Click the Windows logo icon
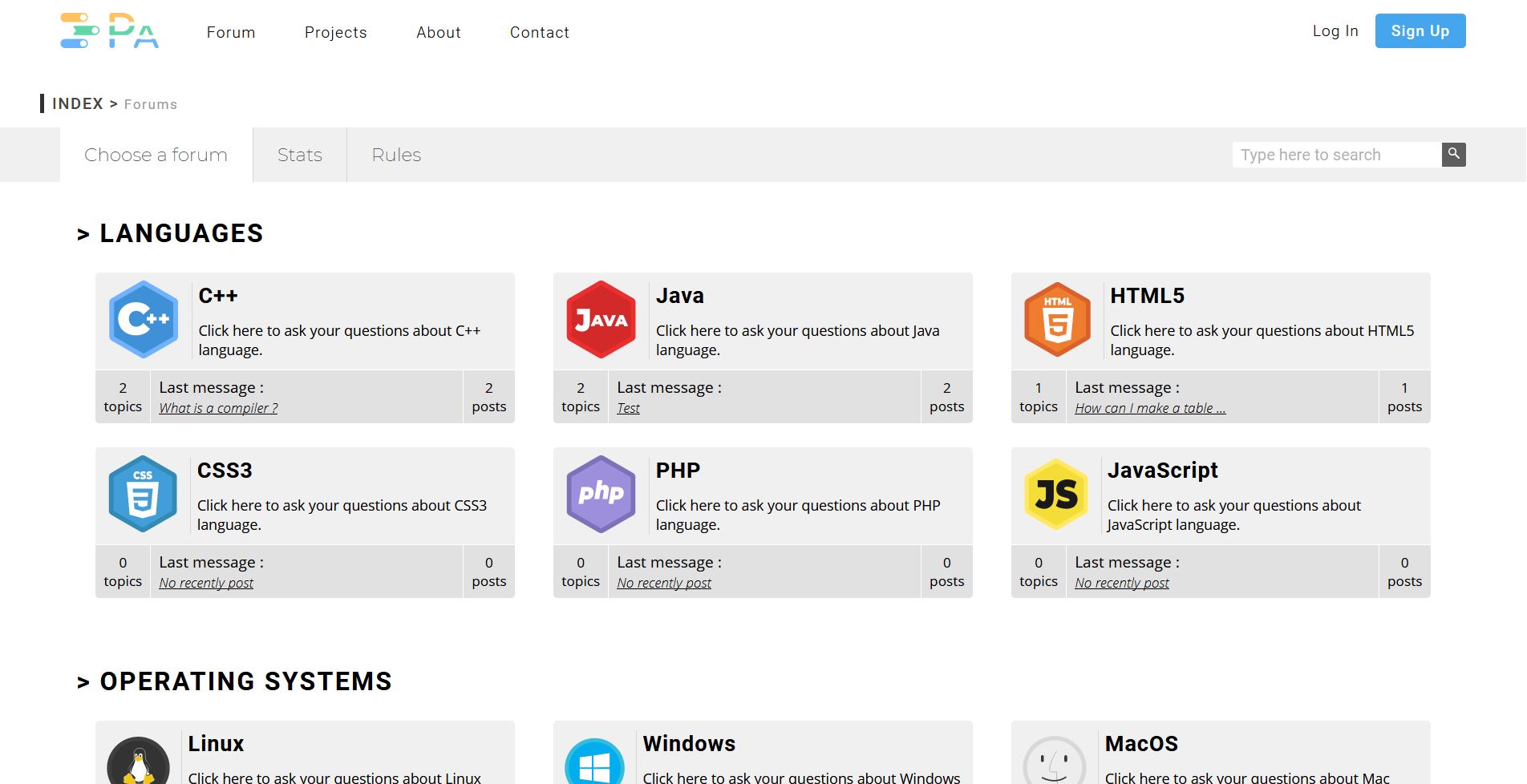The height and width of the screenshot is (784, 1527). tap(594, 762)
